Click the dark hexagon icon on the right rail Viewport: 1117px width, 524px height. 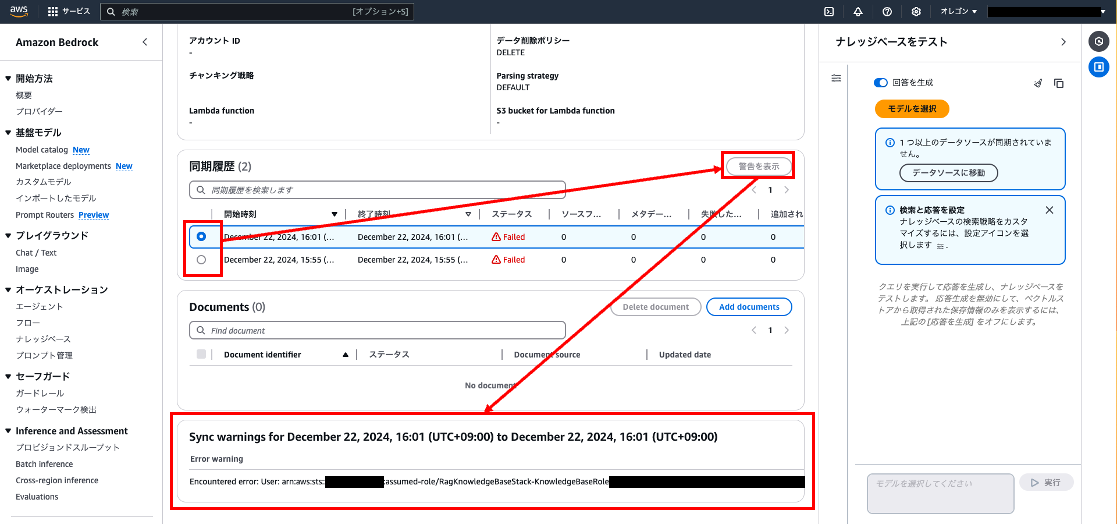[1098, 41]
